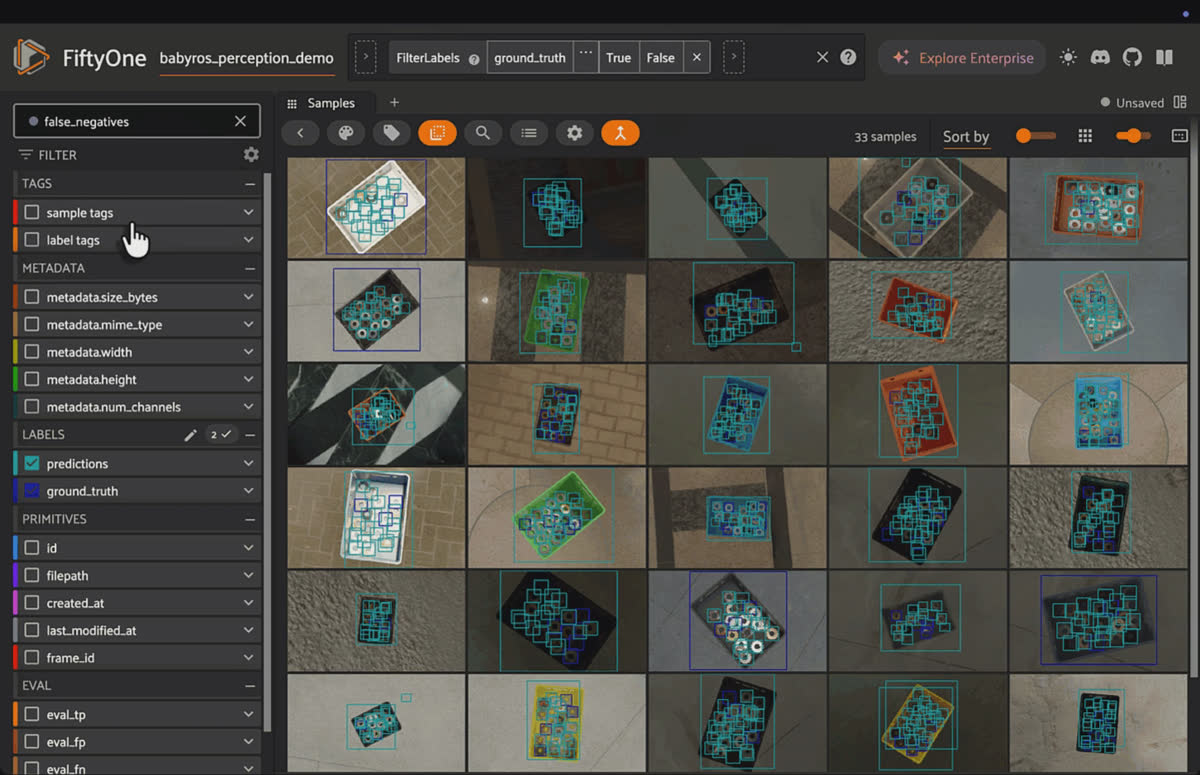
Task: Expand the sample tags filter chevron
Action: (248, 213)
